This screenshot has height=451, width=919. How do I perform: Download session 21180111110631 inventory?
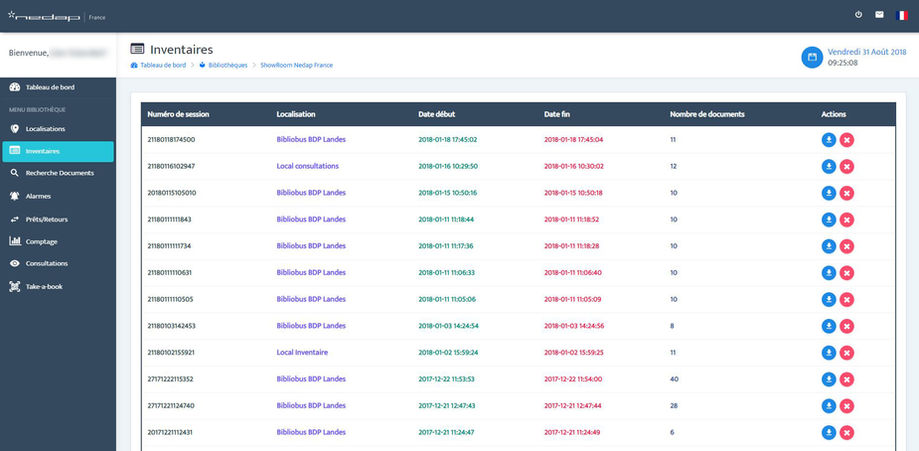click(829, 273)
